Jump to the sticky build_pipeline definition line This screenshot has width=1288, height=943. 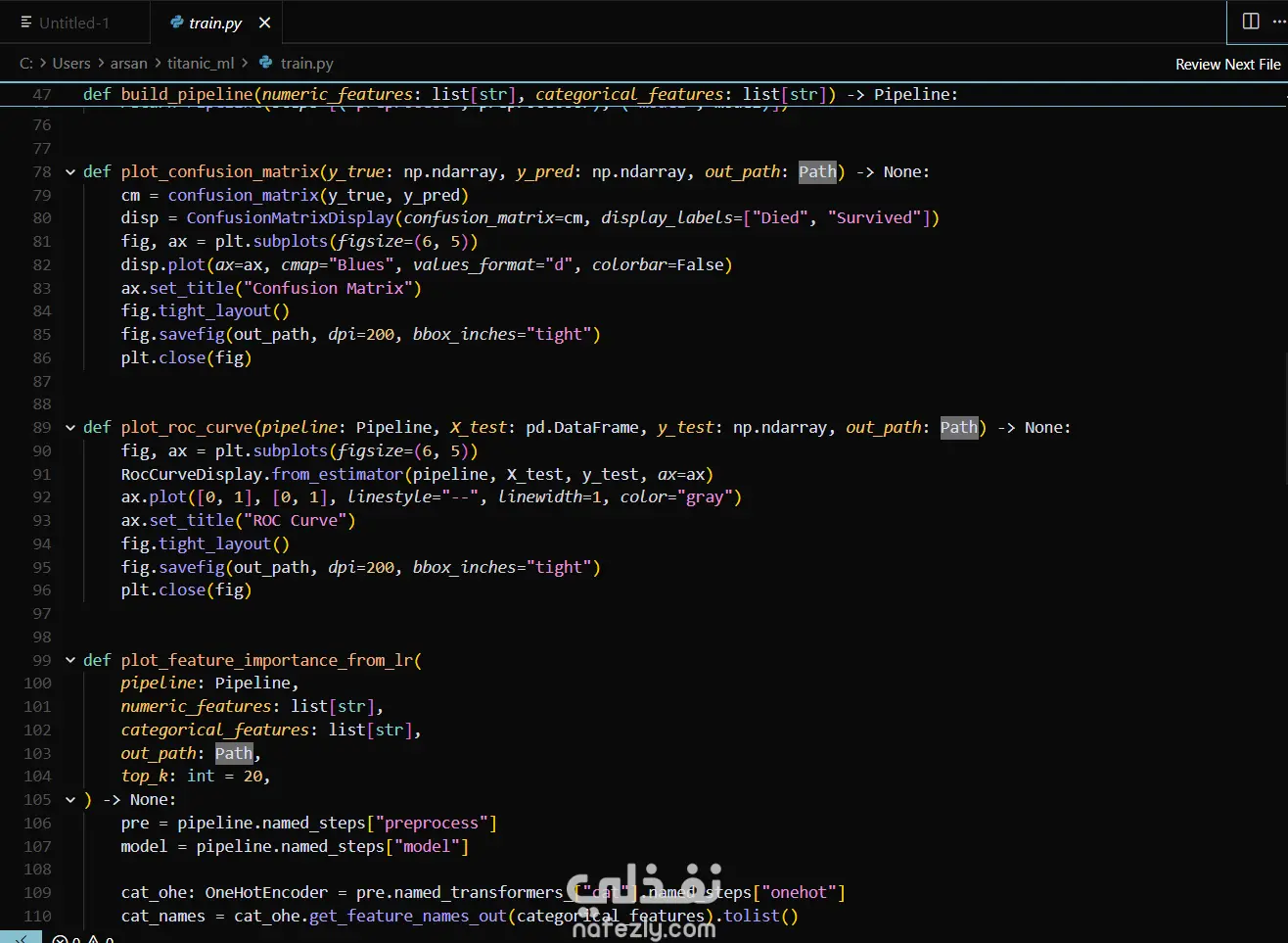[x=520, y=94]
